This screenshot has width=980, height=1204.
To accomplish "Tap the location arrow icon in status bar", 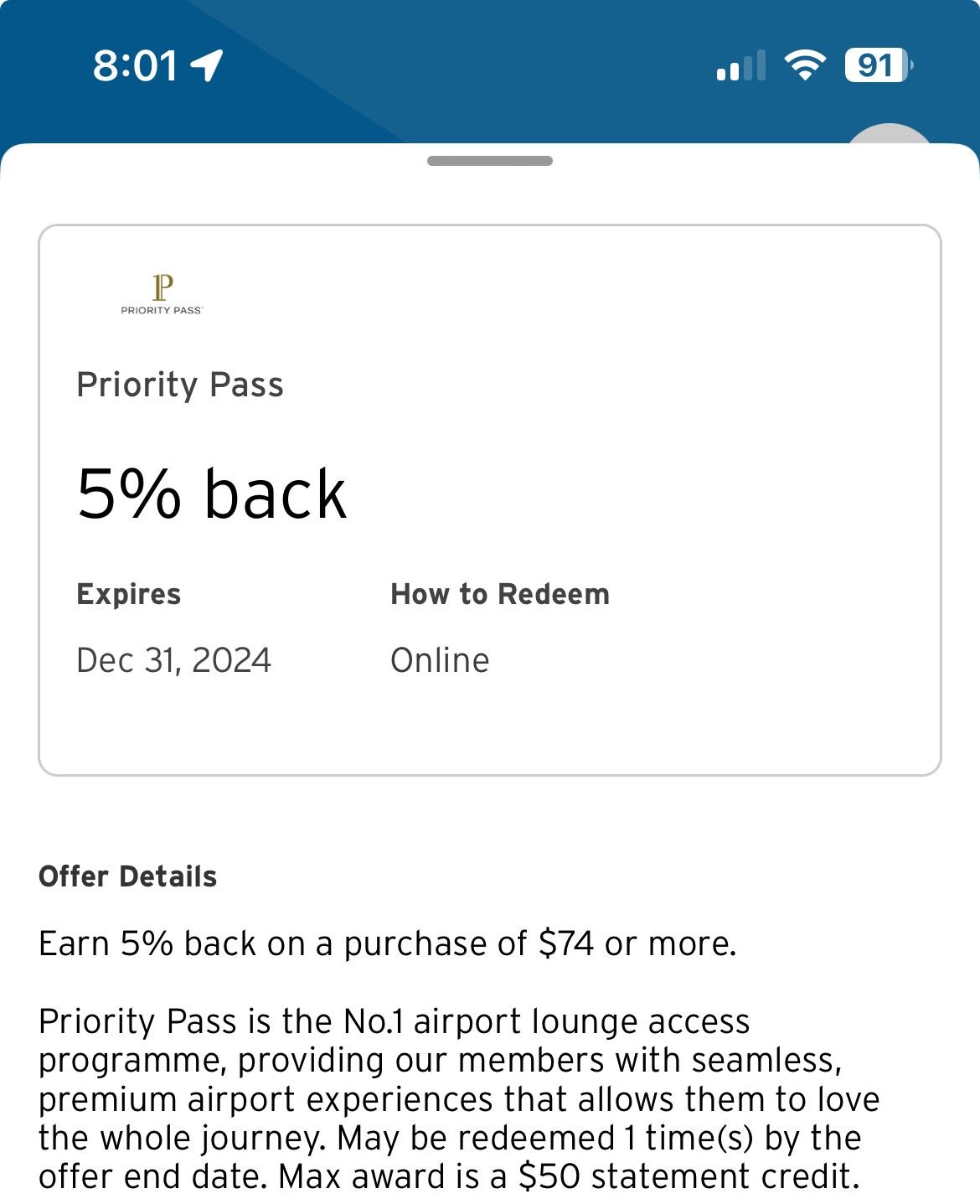I will click(207, 65).
